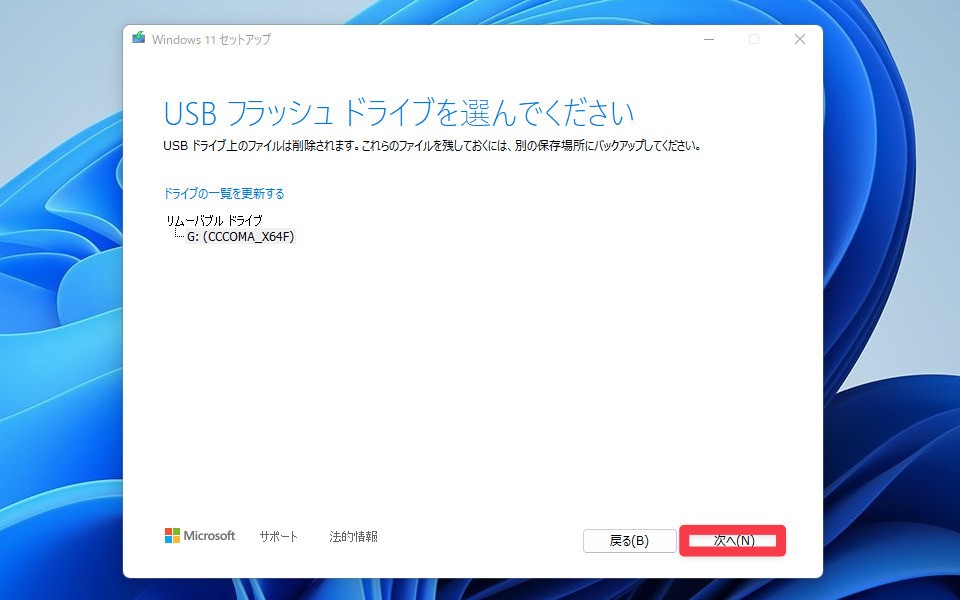The height and width of the screenshot is (600, 960).
Task: Click the four-color Microsoft squares logo
Action: [172, 536]
